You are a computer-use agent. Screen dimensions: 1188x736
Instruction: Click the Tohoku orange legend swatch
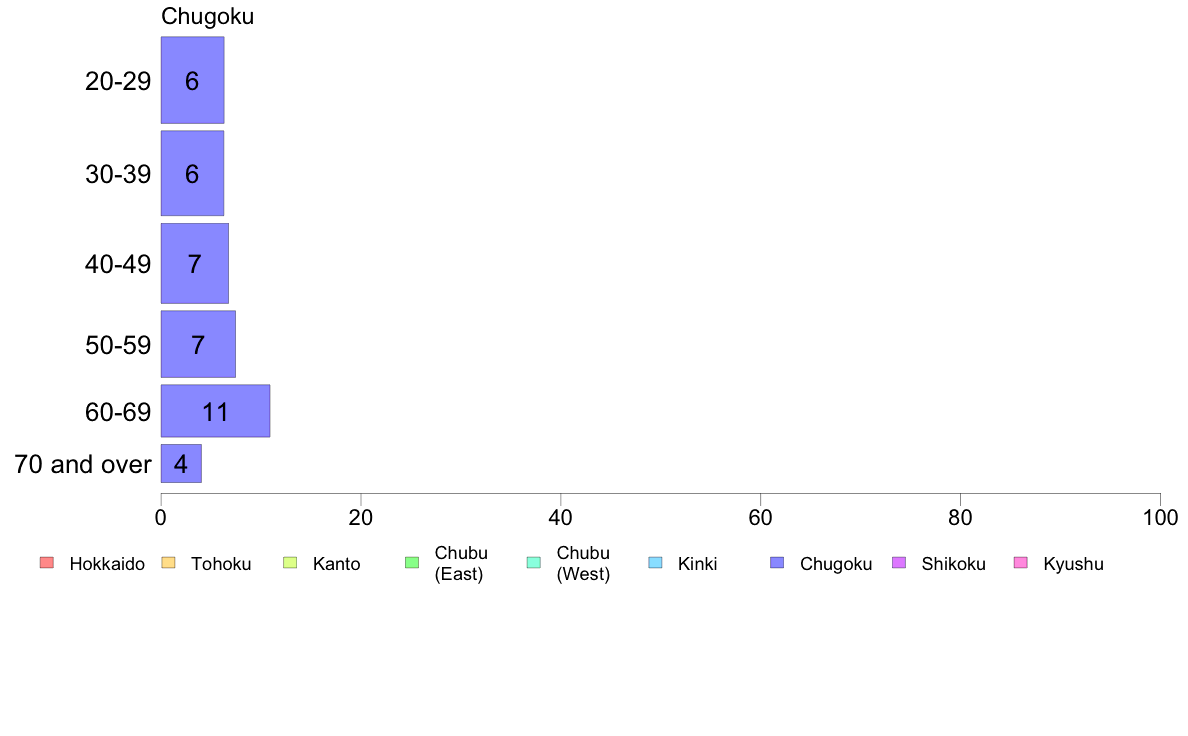(x=168, y=562)
